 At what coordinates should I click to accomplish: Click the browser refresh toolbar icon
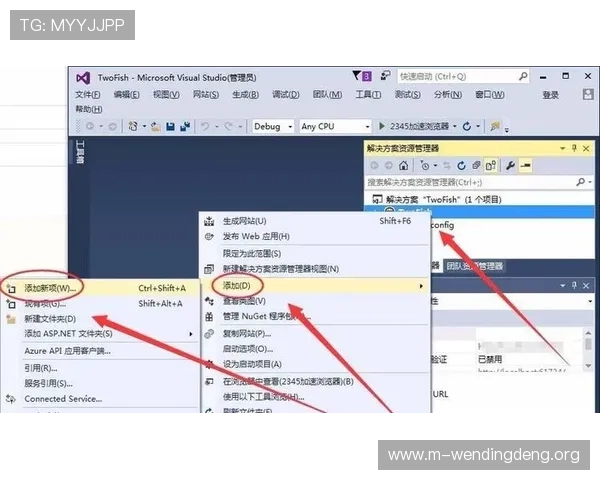(x=466, y=126)
